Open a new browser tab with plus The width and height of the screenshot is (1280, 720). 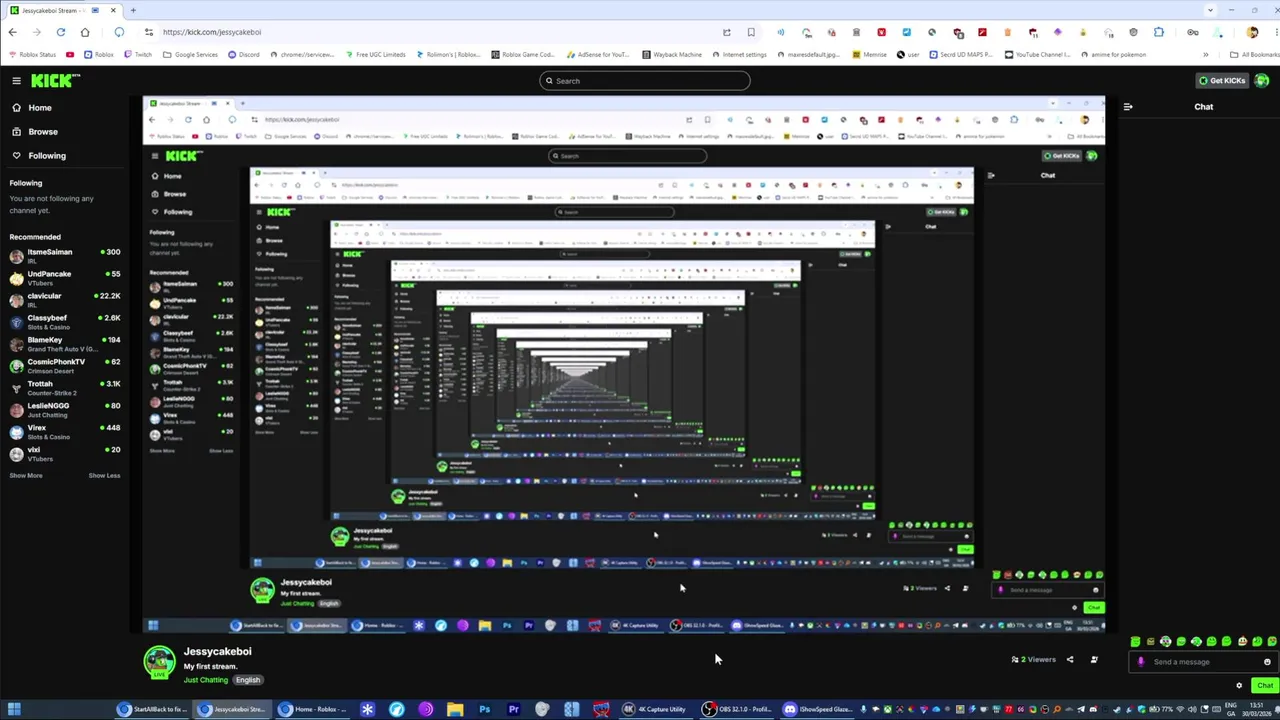(x=133, y=10)
